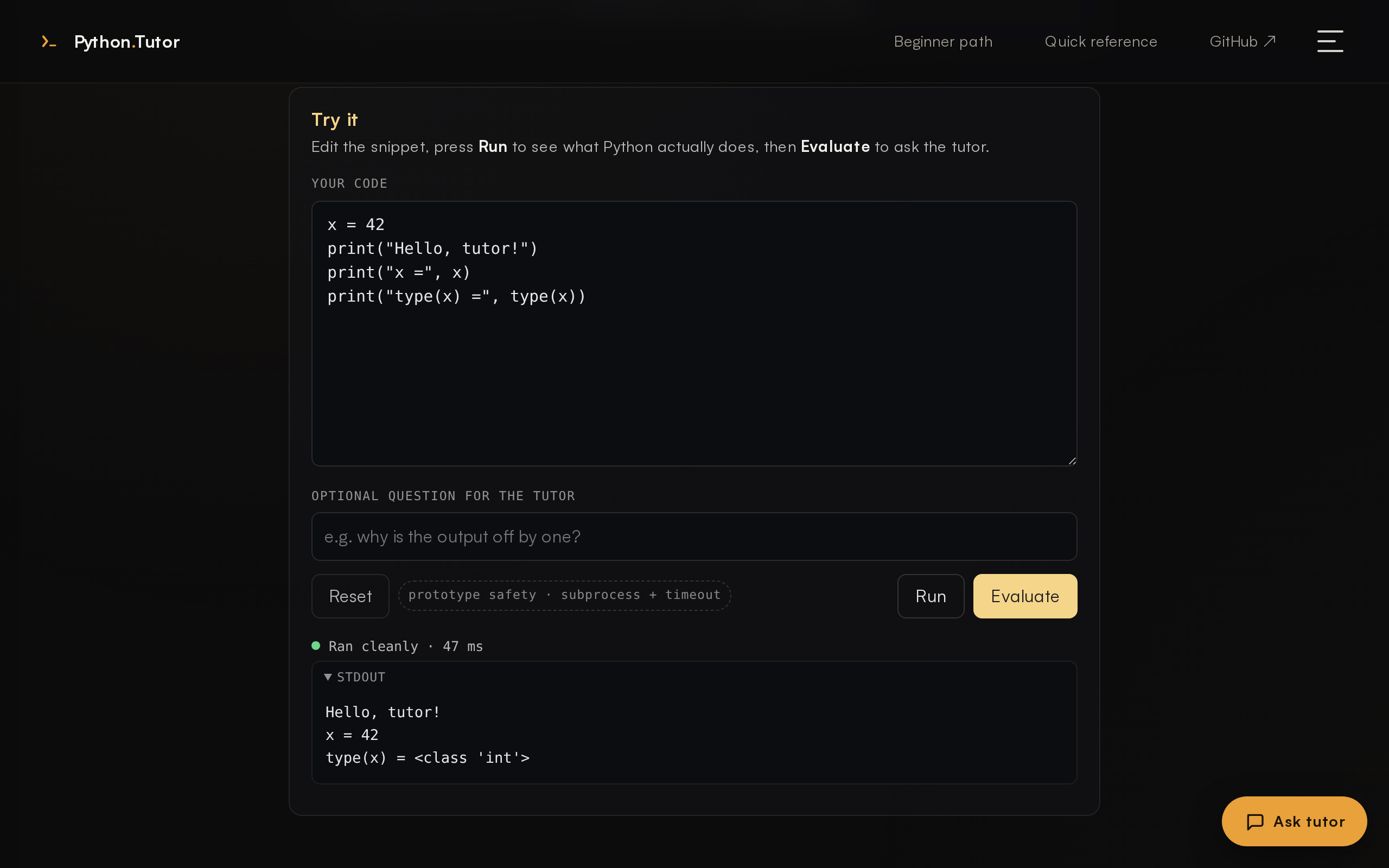The image size is (1389, 868).
Task: Click the GitHub external link arrow icon
Action: pyautogui.click(x=1270, y=41)
